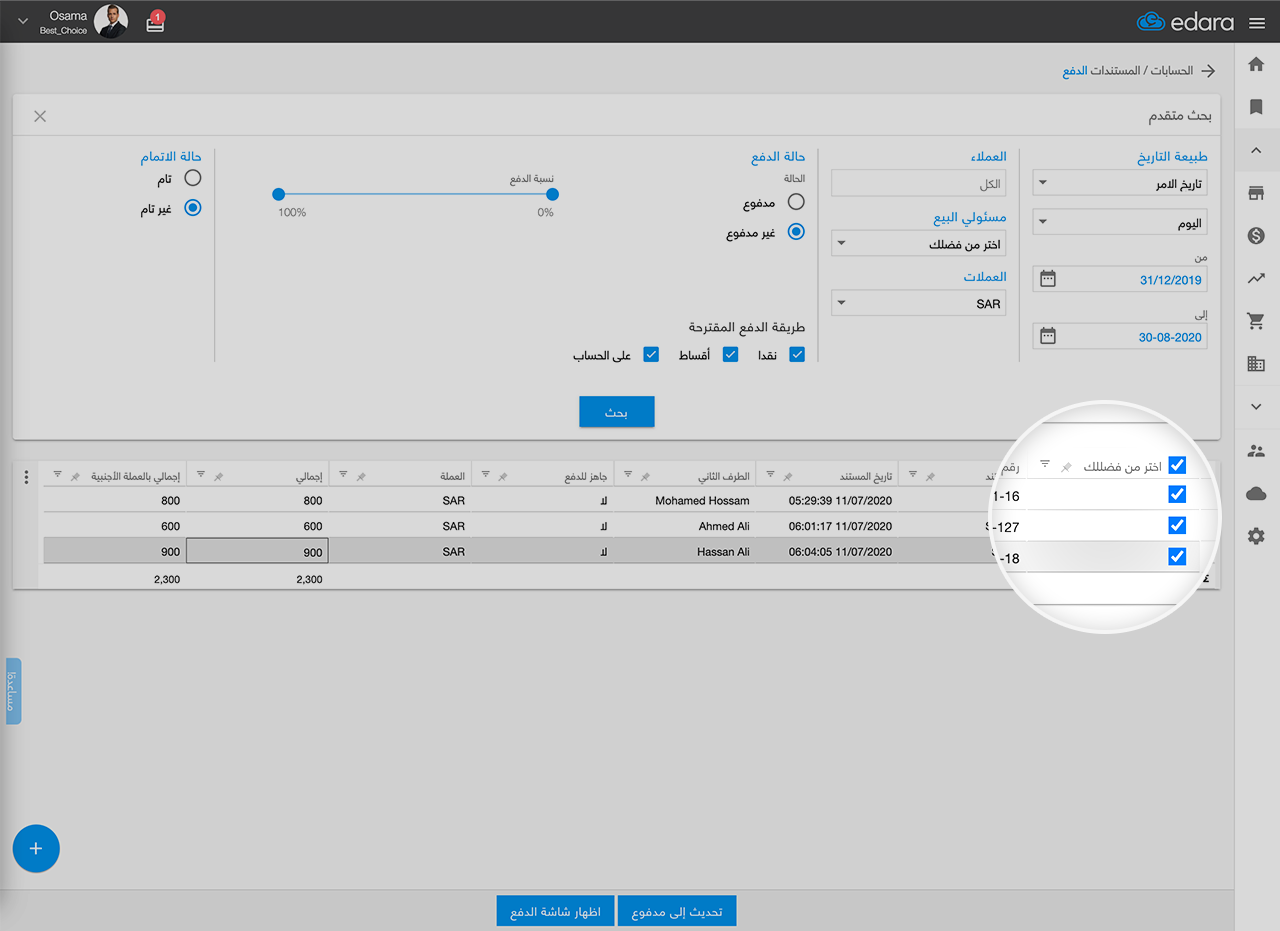This screenshot has width=1280, height=931.
Task: Open calendar picker for 31/12/2019 date
Action: pos(1047,279)
